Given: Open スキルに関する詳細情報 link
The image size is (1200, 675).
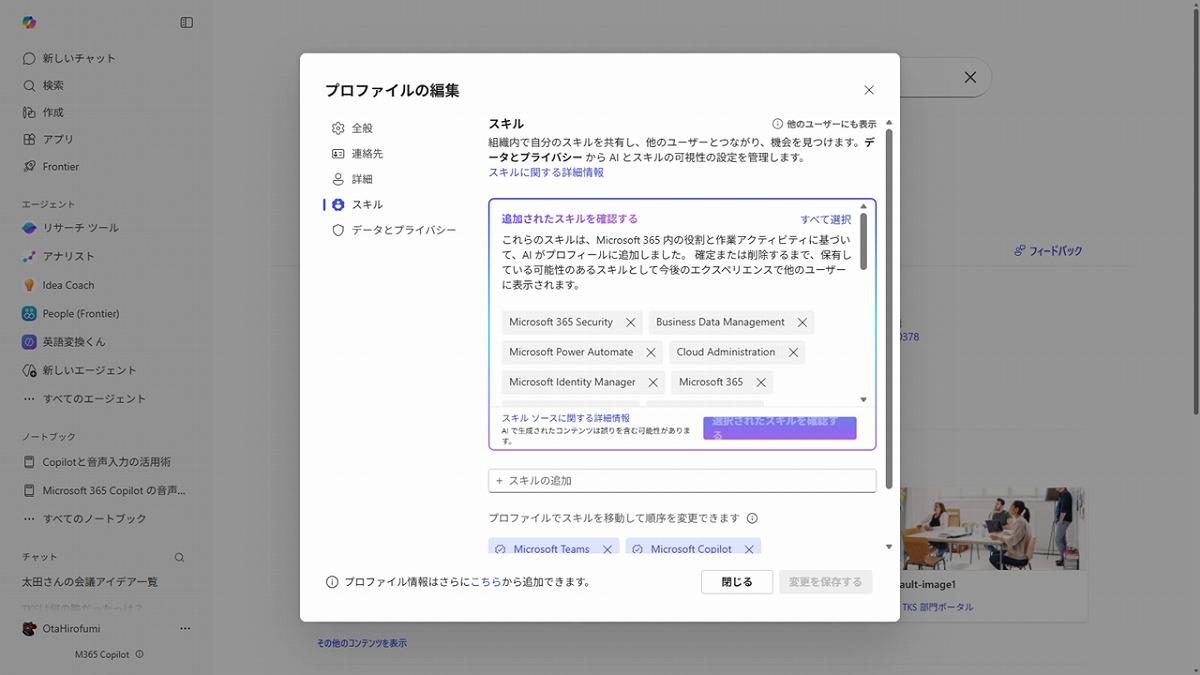Looking at the screenshot, I should tap(546, 172).
